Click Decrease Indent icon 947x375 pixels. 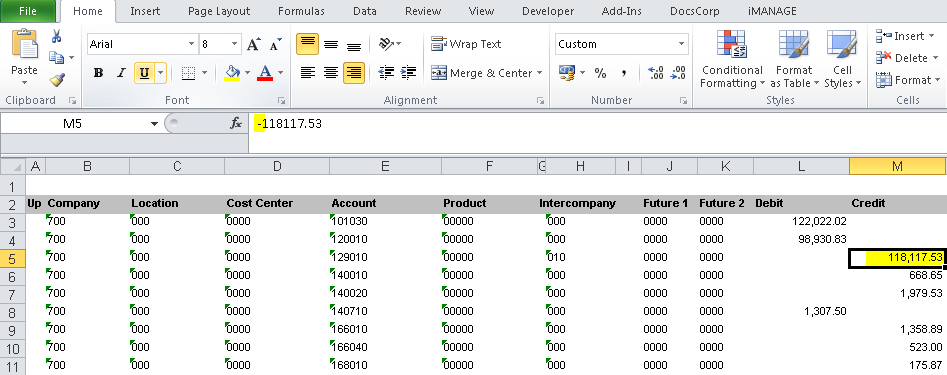point(386,73)
